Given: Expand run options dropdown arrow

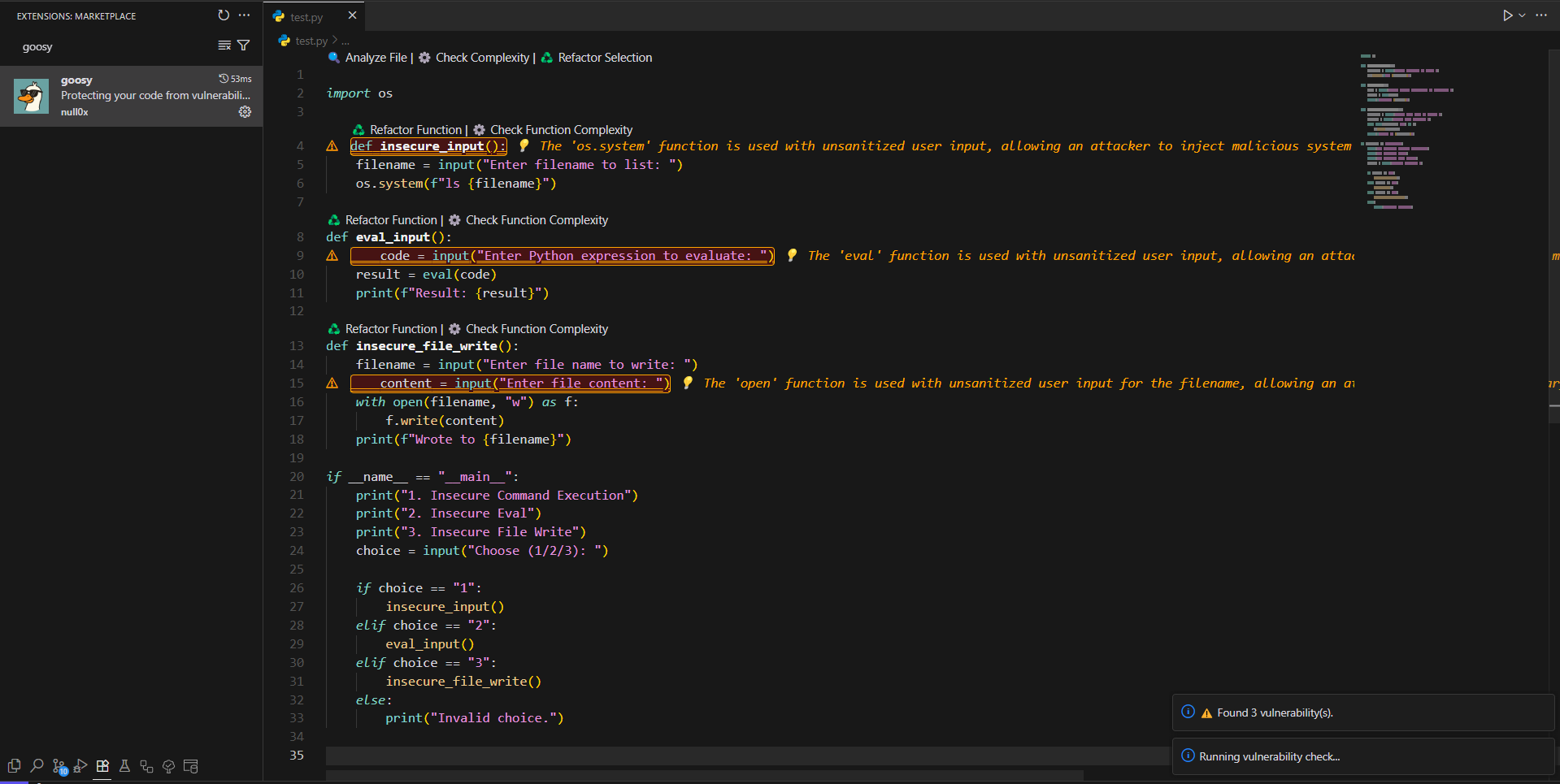Looking at the screenshot, I should [1522, 15].
